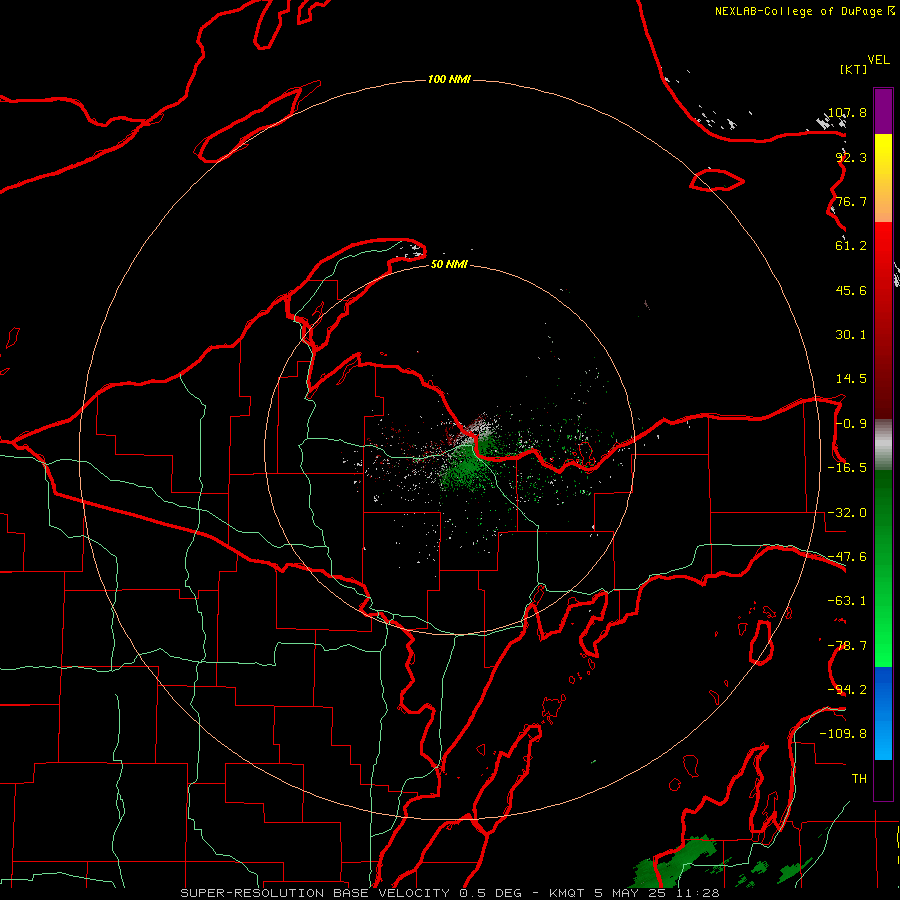This screenshot has width=900, height=900.
Task: Click the green echo patch at bottom right
Action: (676, 862)
